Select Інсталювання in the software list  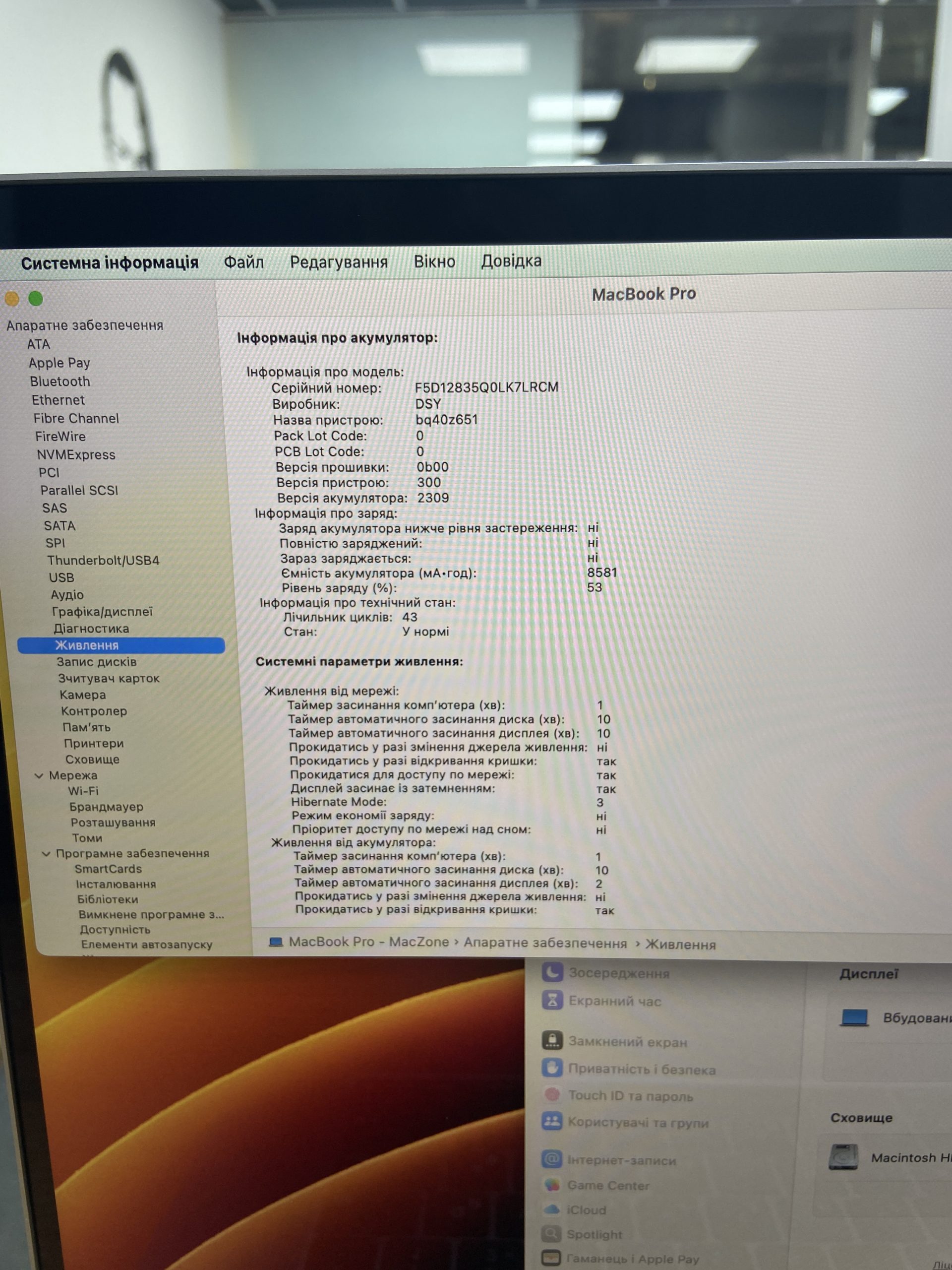click(116, 884)
